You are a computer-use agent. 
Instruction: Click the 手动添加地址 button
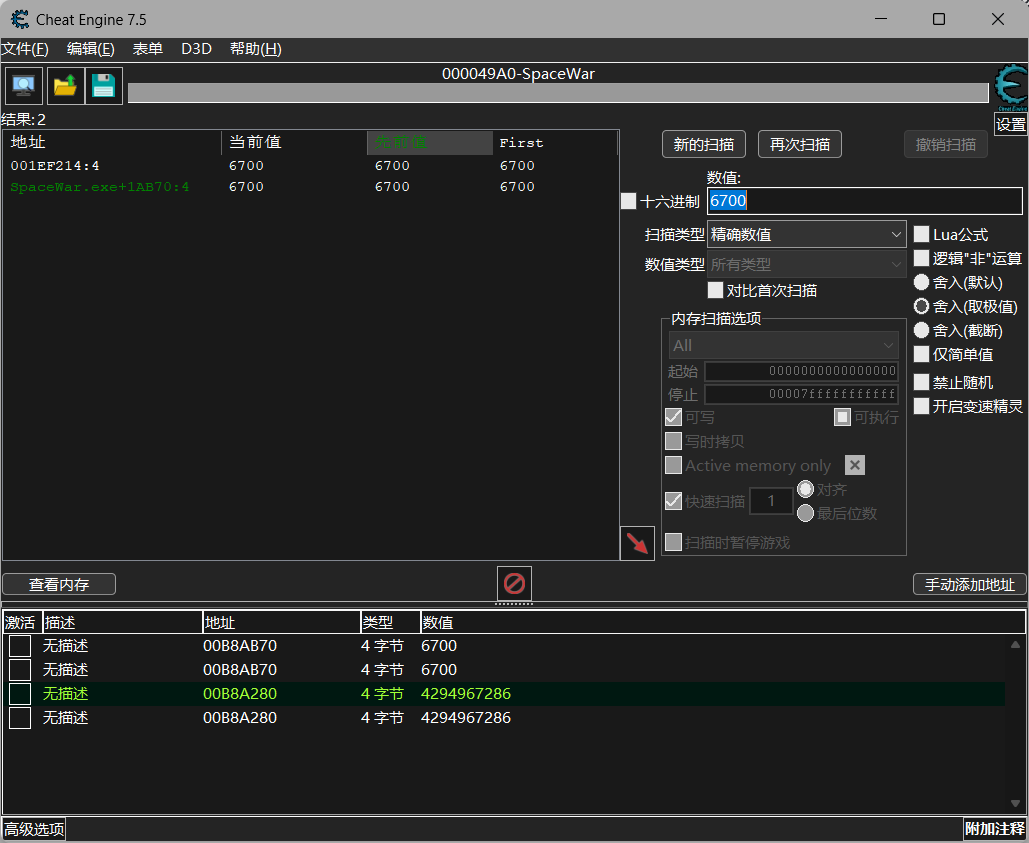(969, 584)
